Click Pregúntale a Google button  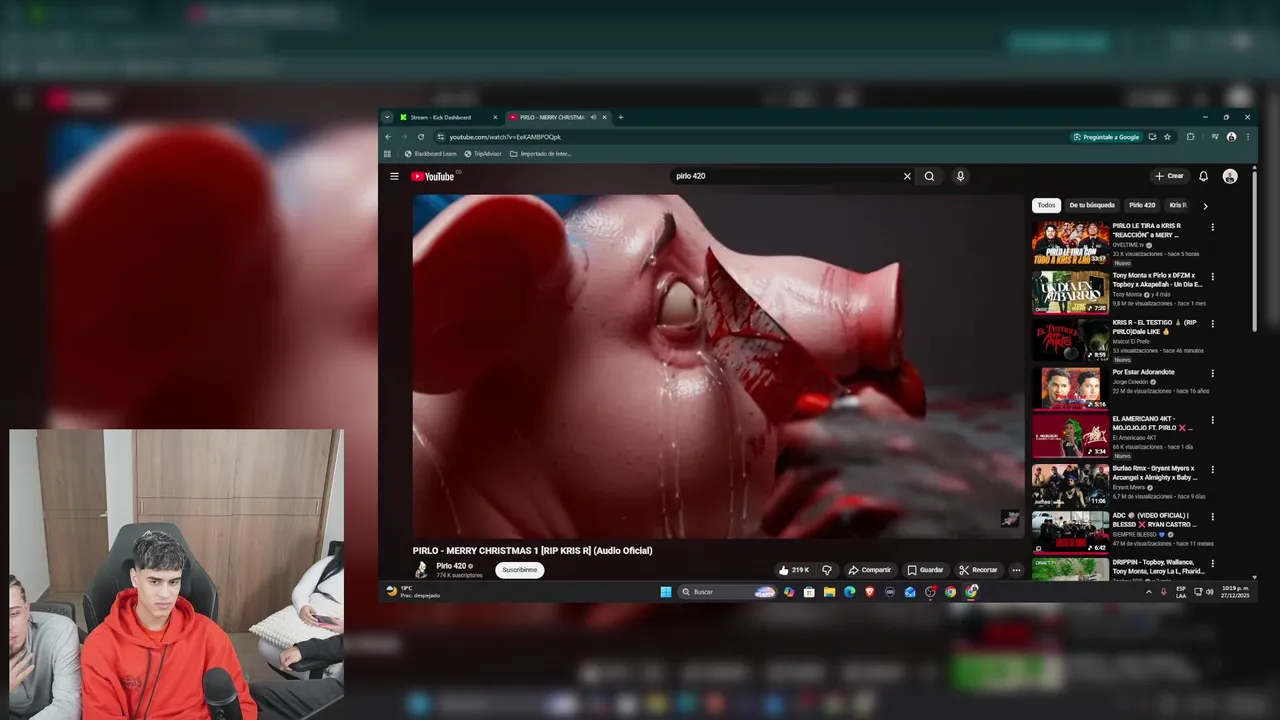[x=1106, y=137]
